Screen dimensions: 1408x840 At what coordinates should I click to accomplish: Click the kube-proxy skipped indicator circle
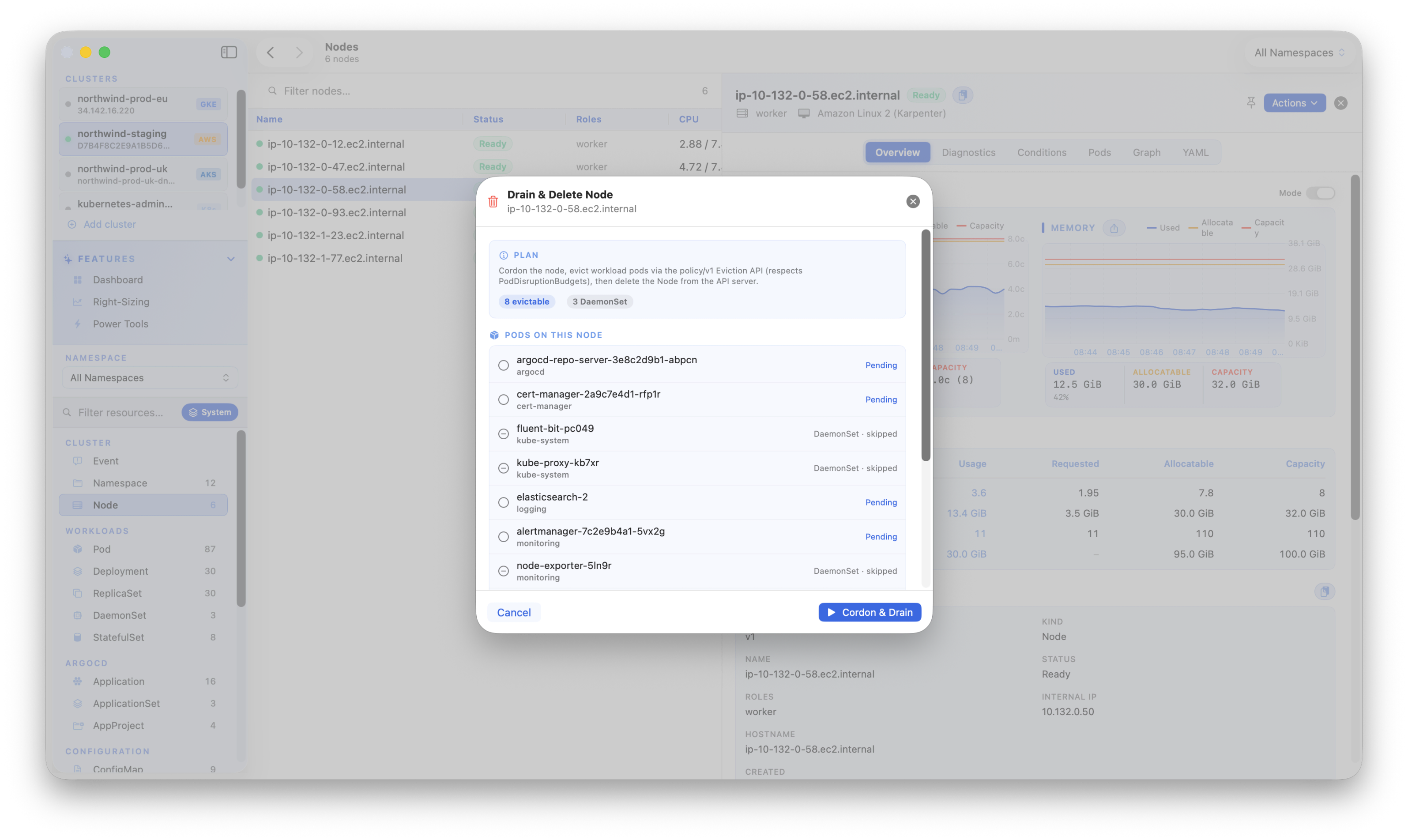pos(503,468)
